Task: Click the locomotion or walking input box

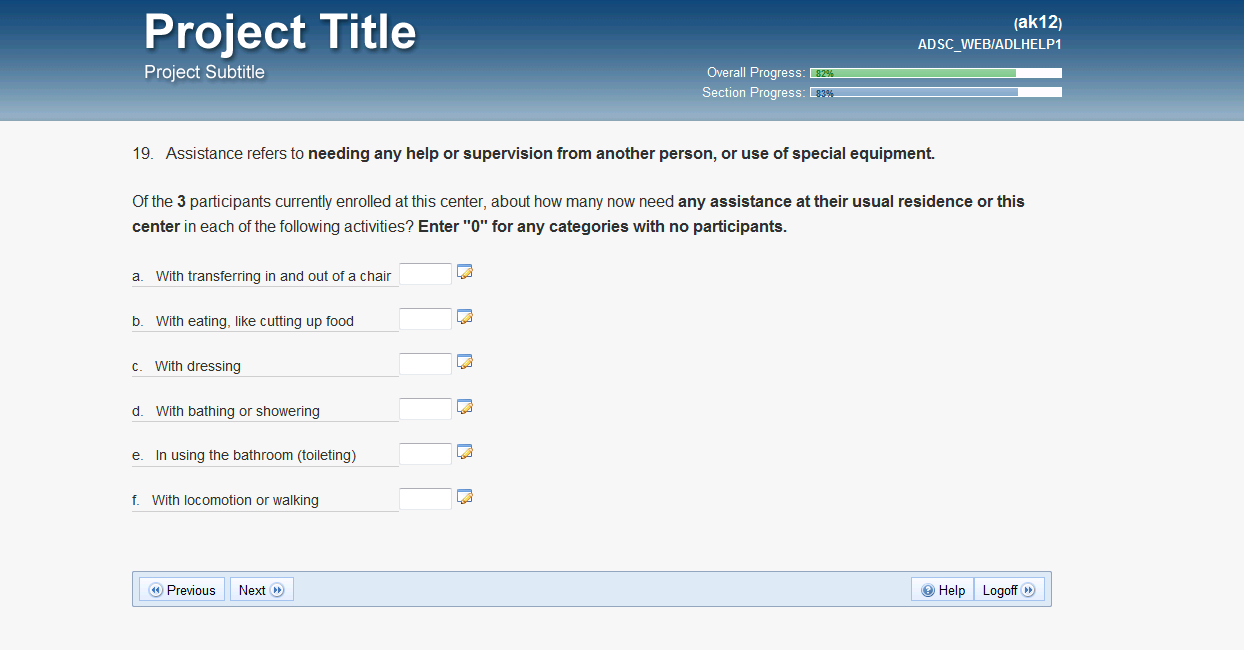Action: pyautogui.click(x=425, y=499)
